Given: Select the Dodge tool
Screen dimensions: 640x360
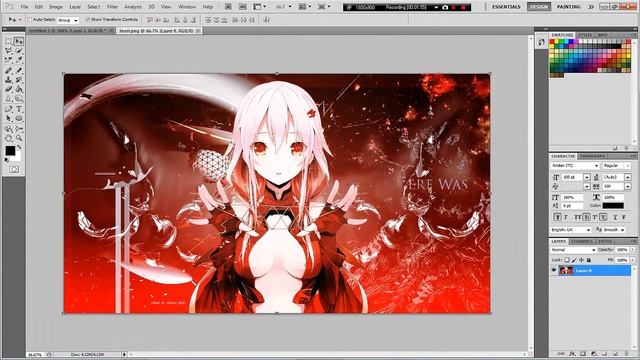Looking at the screenshot, I should [x=19, y=98].
